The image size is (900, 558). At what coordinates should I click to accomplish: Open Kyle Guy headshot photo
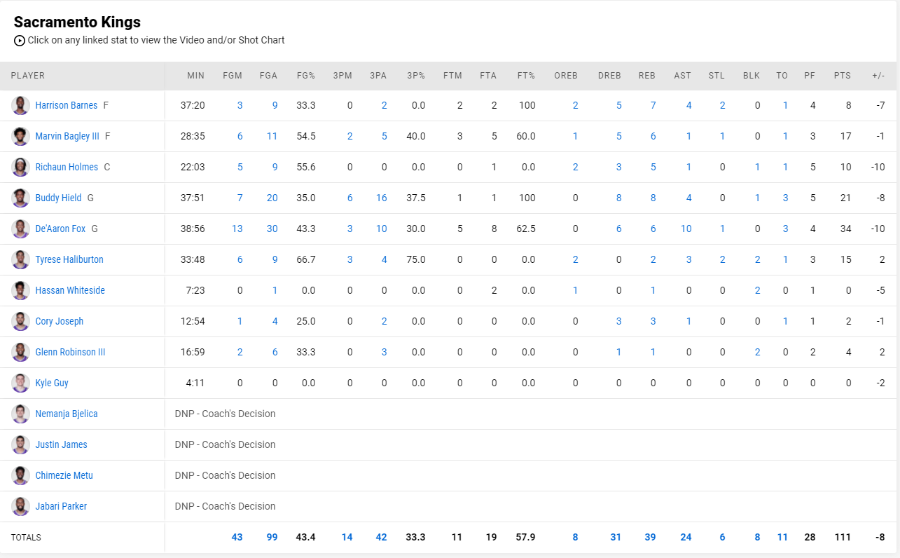click(21, 383)
